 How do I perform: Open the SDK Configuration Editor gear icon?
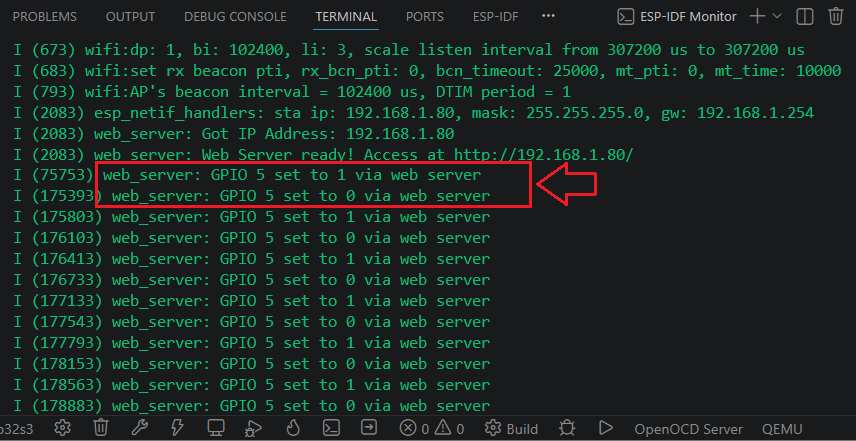pos(63,428)
